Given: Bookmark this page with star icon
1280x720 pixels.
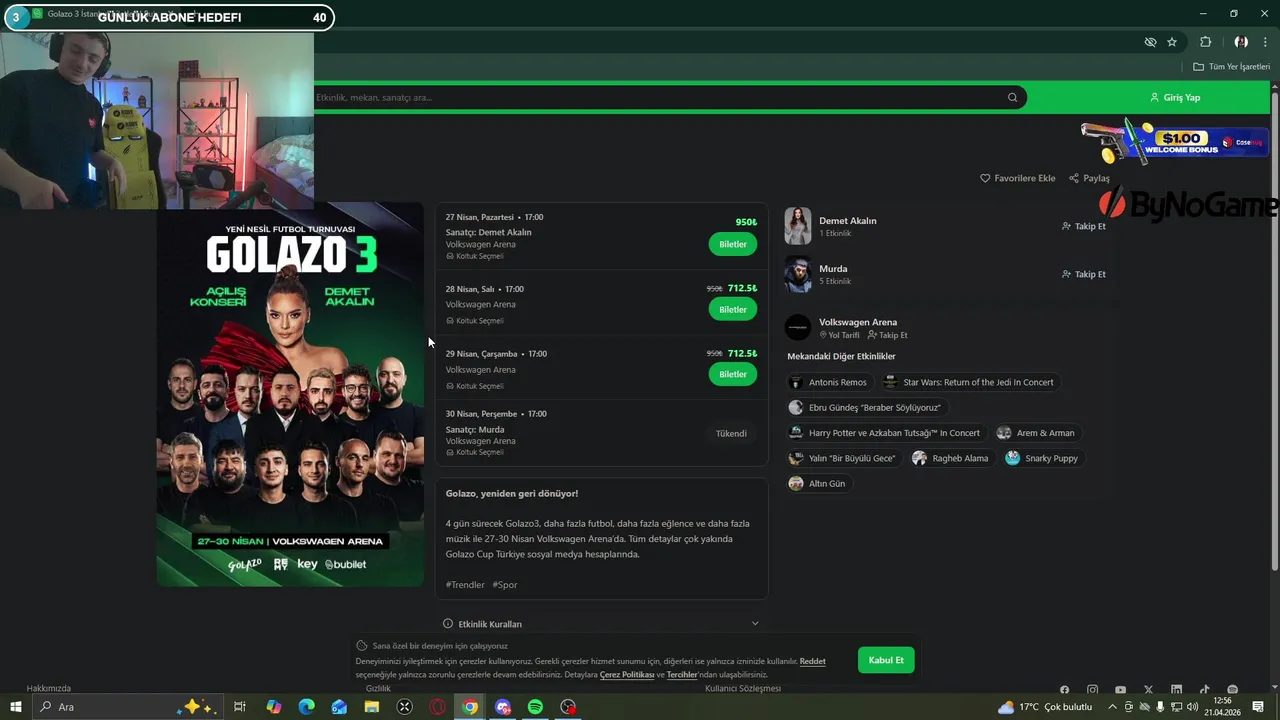Looking at the screenshot, I should pyautogui.click(x=1172, y=42).
